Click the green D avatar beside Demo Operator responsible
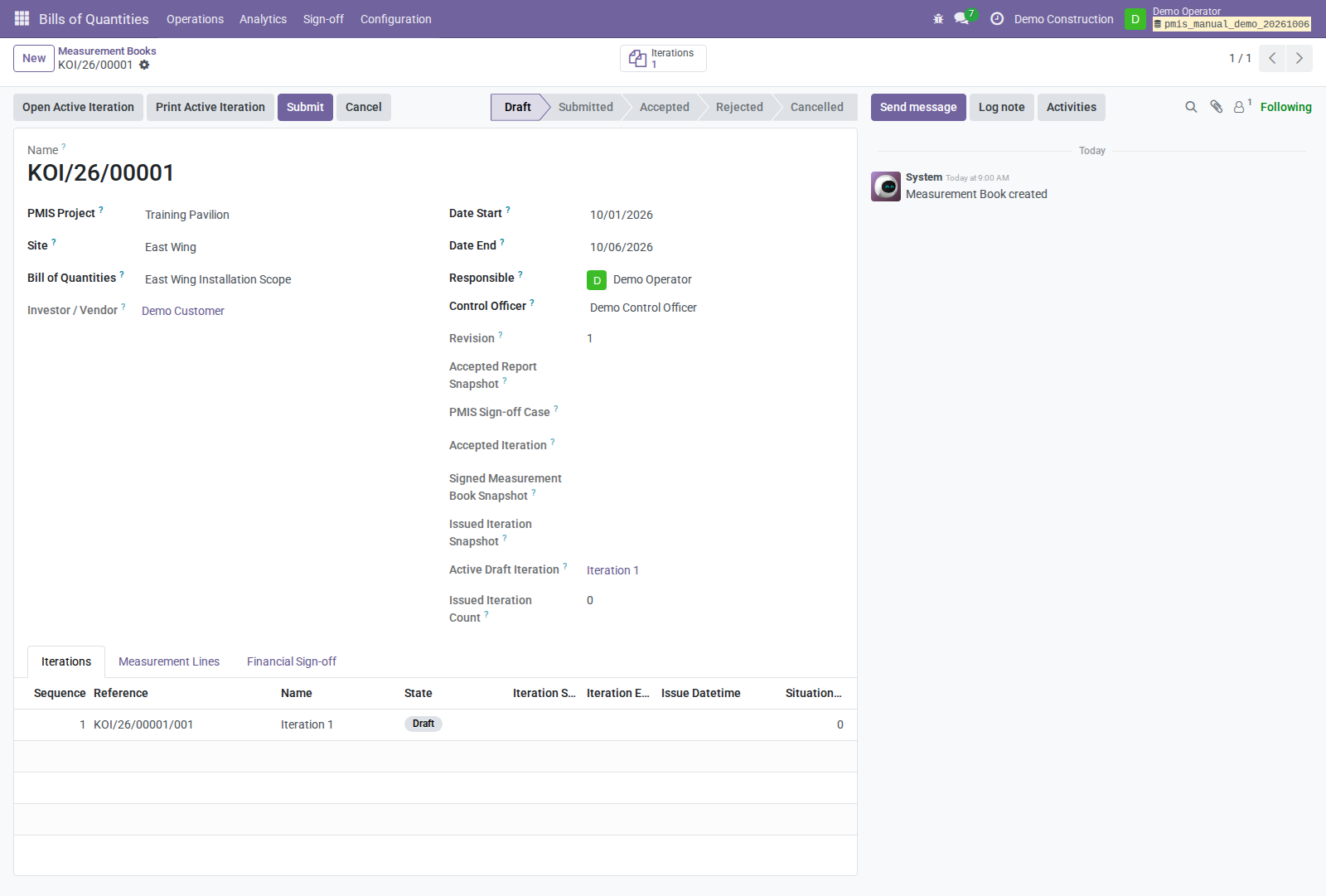The image size is (1326, 896). 597,280
